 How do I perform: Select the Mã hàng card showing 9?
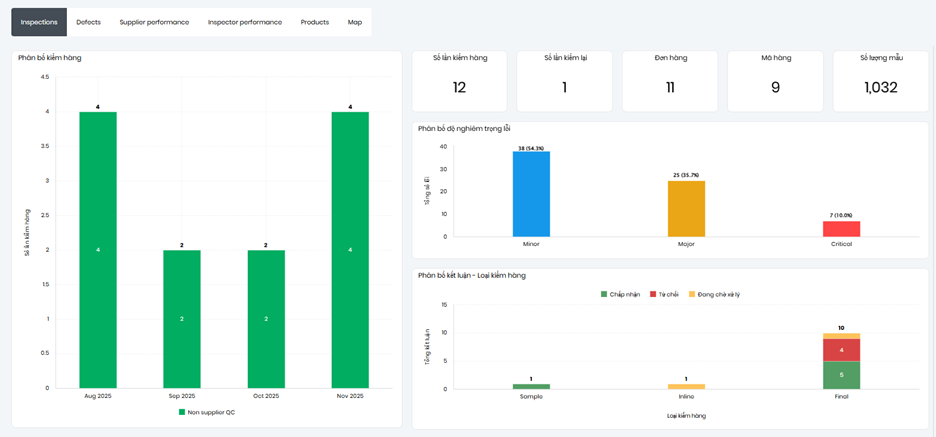point(775,81)
